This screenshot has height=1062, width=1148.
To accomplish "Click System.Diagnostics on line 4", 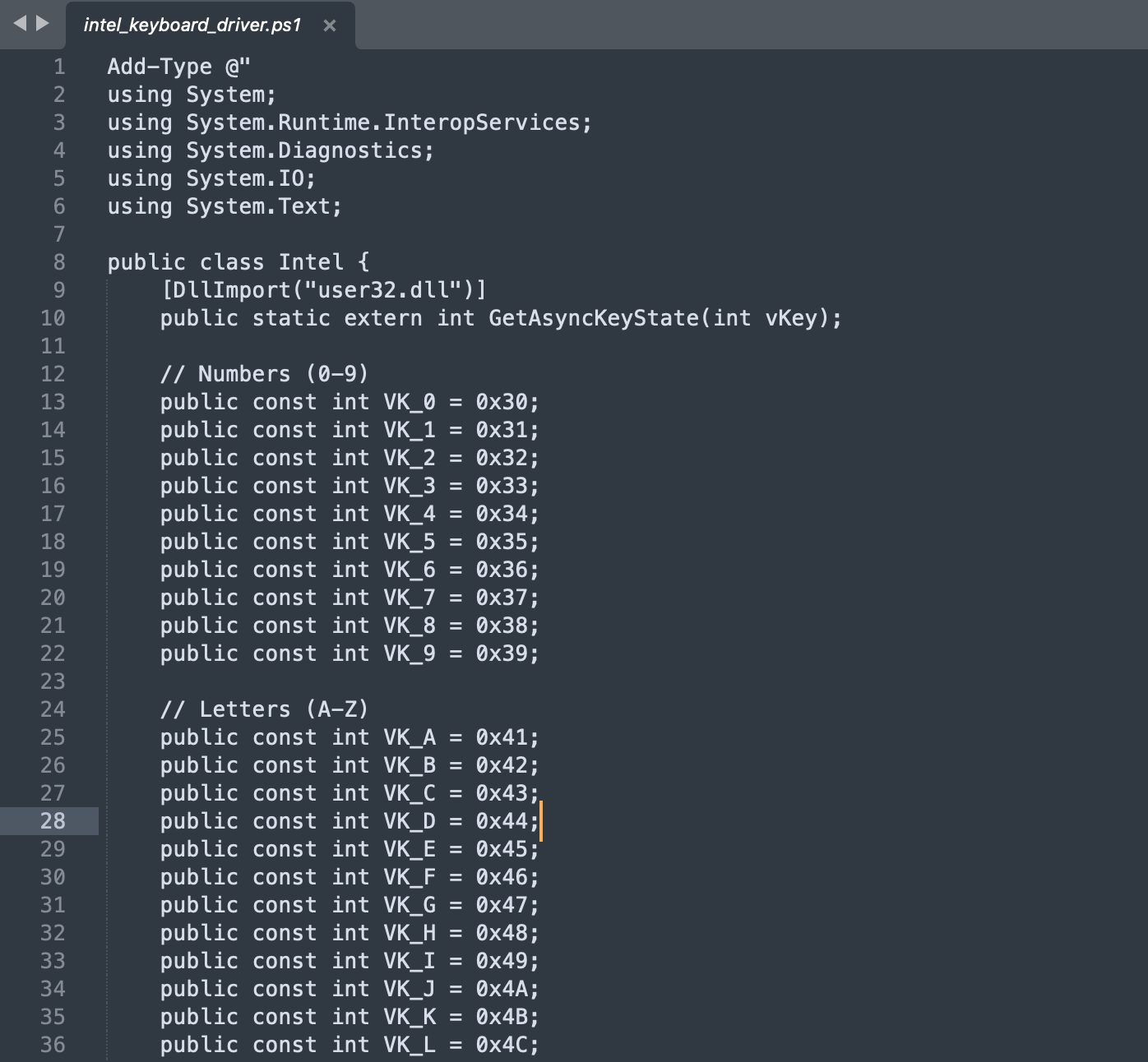I will tap(304, 150).
